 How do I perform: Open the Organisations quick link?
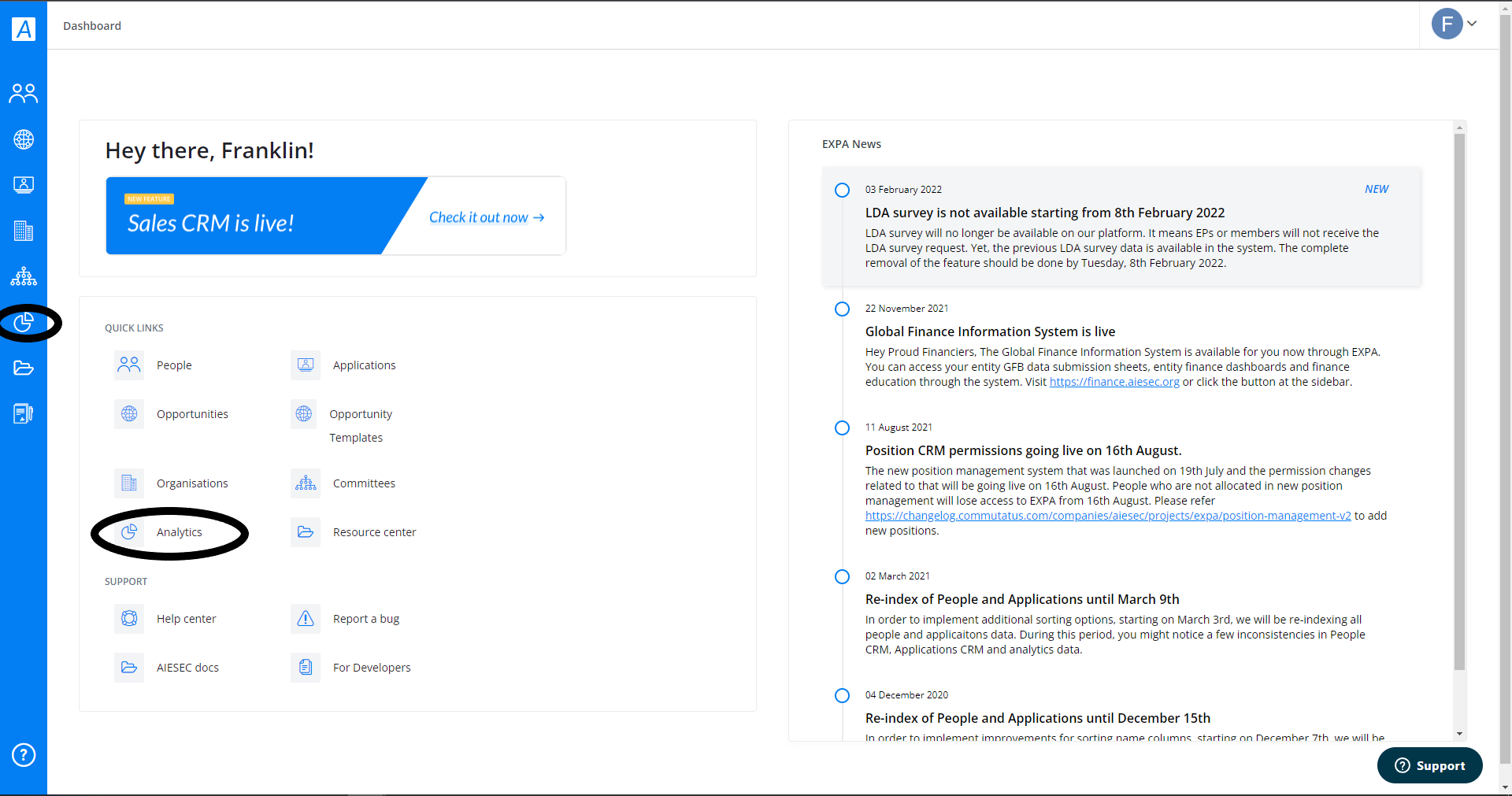[x=192, y=483]
